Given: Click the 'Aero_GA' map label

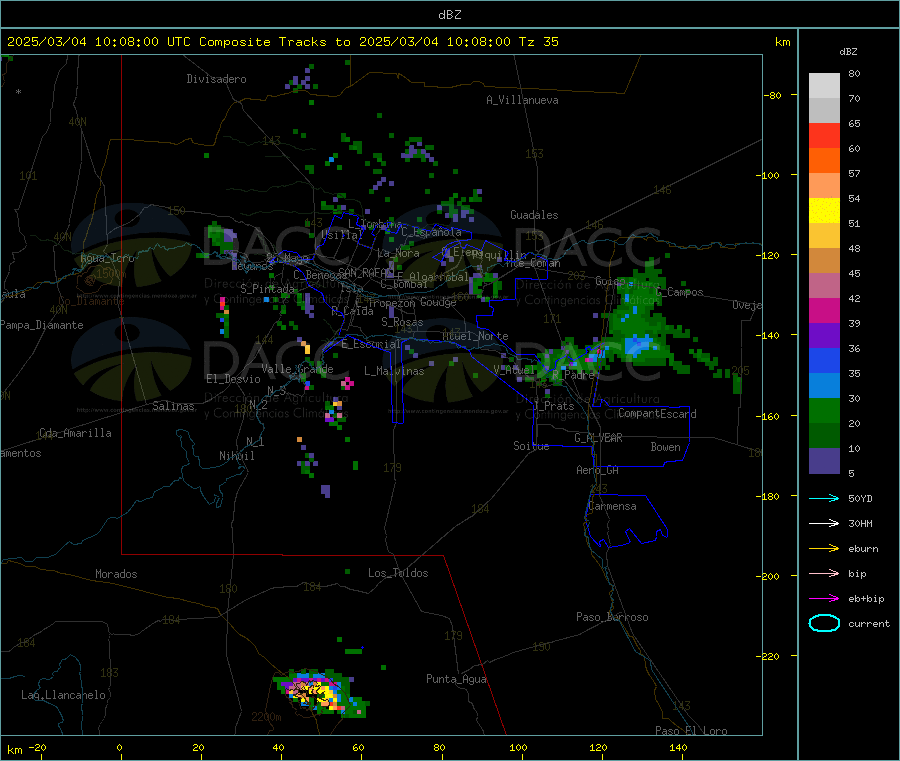Looking at the screenshot, I should pos(598,471).
